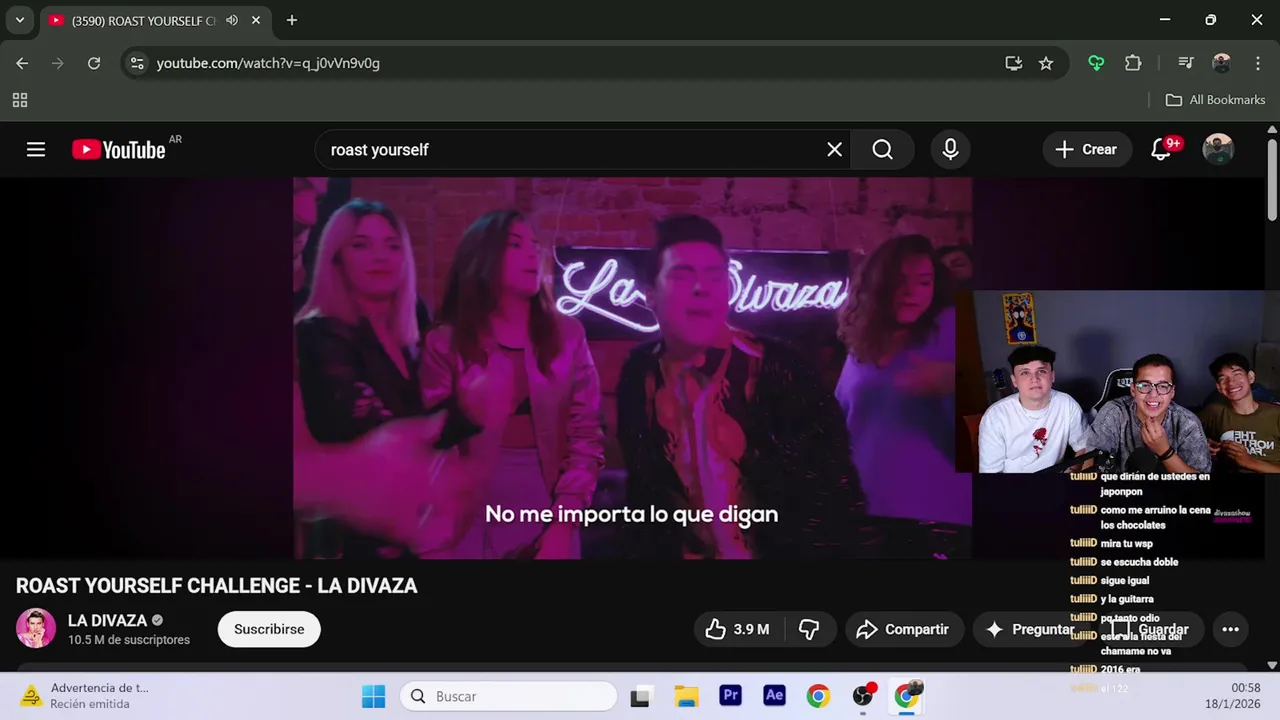Open the tab search dropdown arrow

(x=19, y=20)
